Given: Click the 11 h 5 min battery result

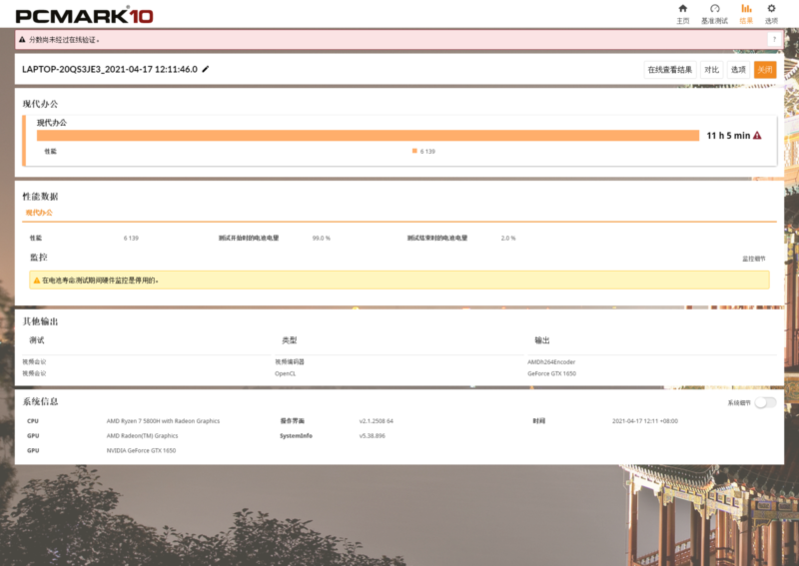Looking at the screenshot, I should [x=728, y=136].
